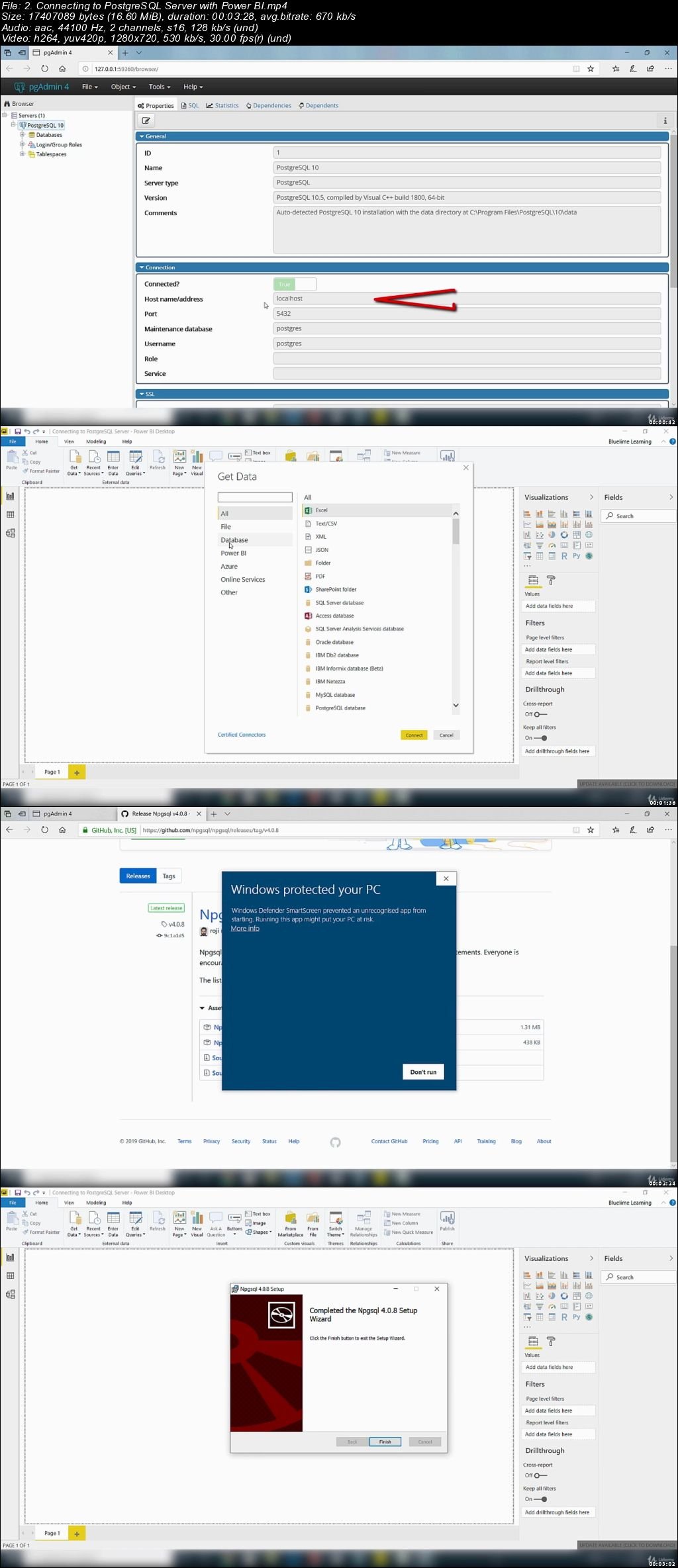Switch to Report view icon in Get Data frame
Screen dimensions: 678x1568
tap(10, 496)
